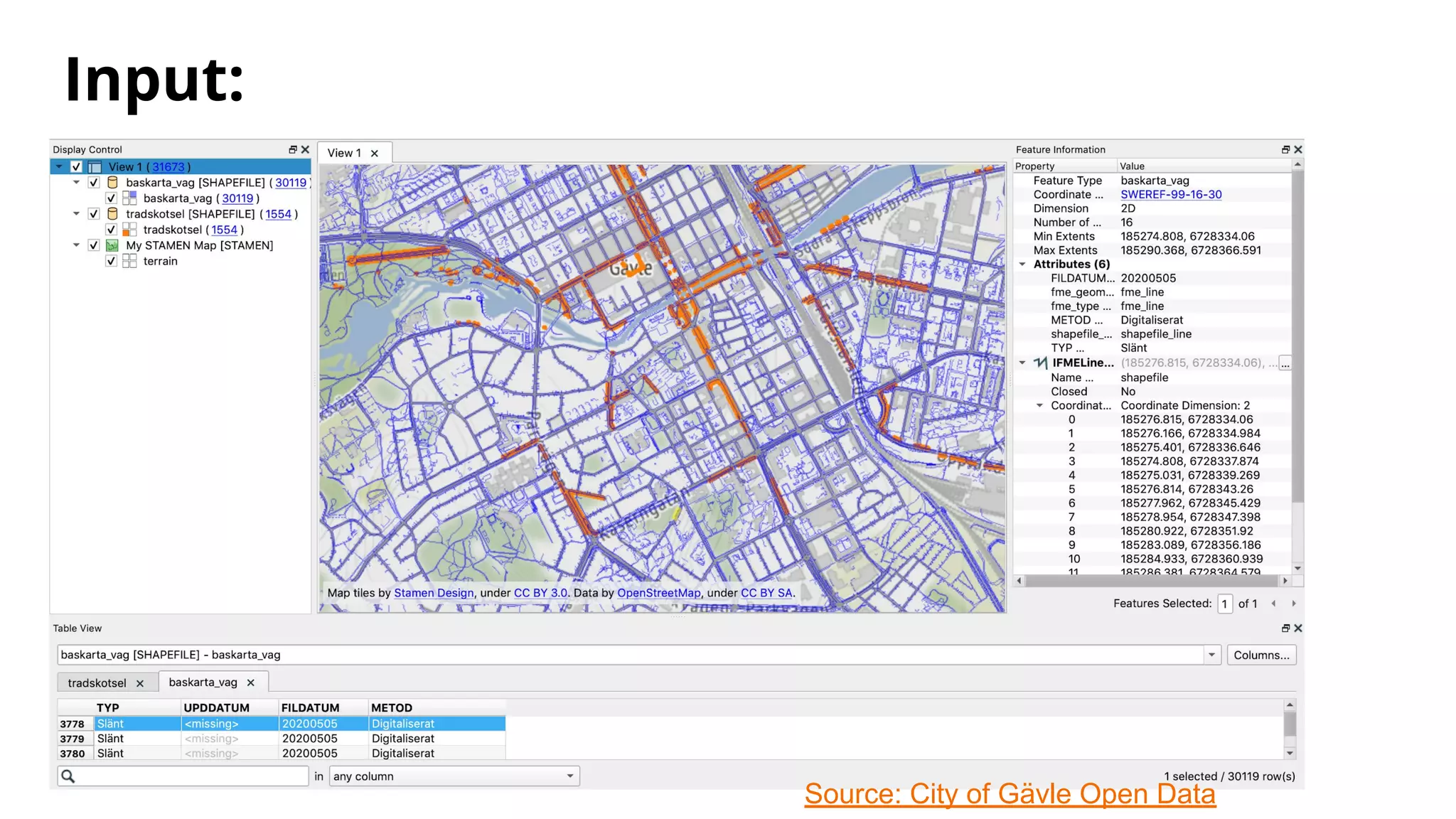This screenshot has width=1456, height=819.
Task: Sort by the METOD column header
Action: coord(437,708)
